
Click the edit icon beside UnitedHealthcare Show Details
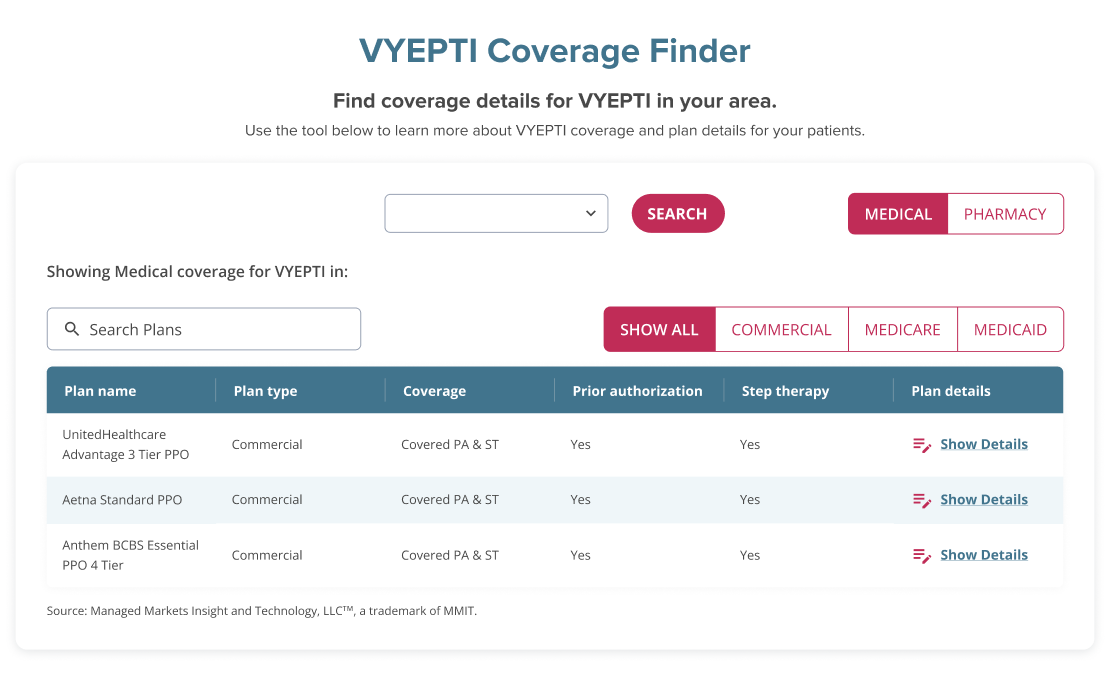coord(921,444)
